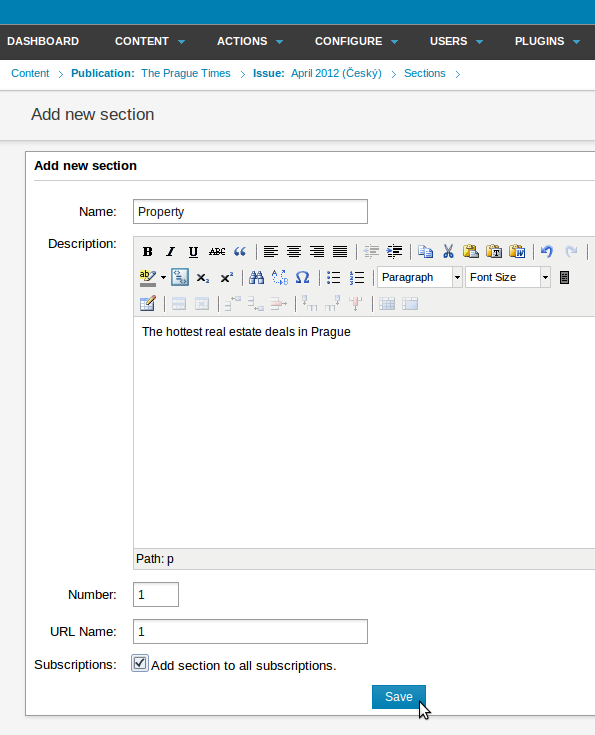Cut selected text with scissors icon
595x735 pixels.
point(448,252)
